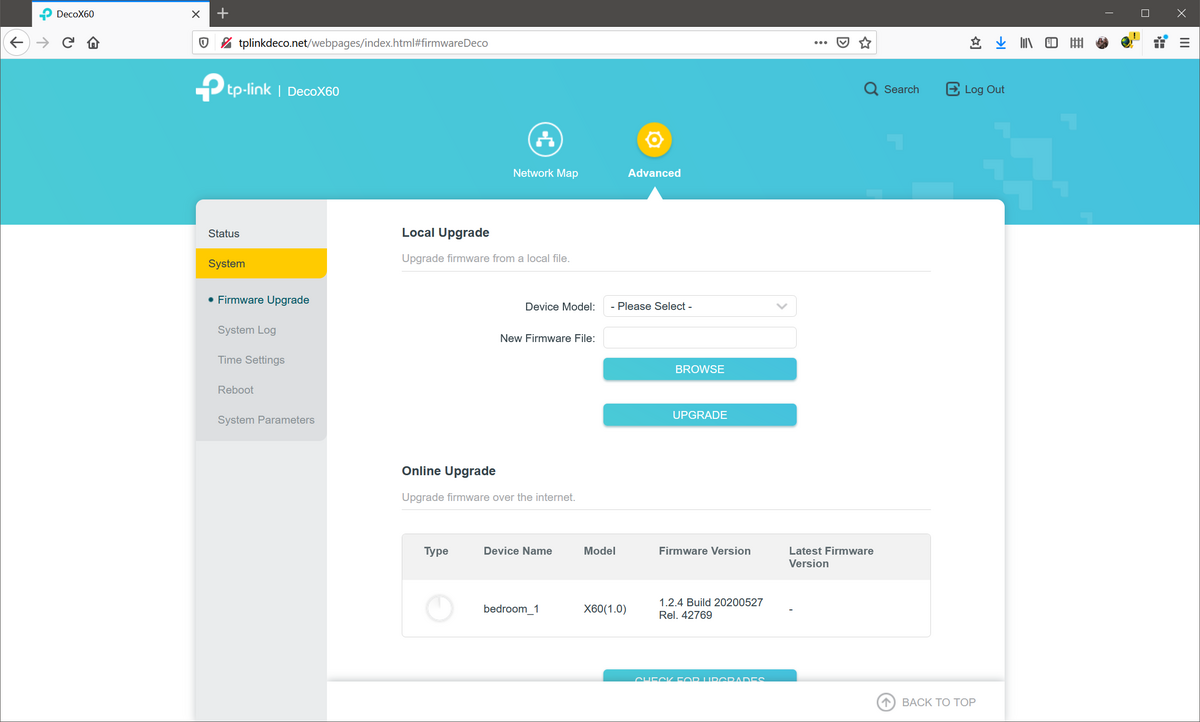Screen dimensions: 1200x722
Task: Open the System Log page
Action: point(247,330)
